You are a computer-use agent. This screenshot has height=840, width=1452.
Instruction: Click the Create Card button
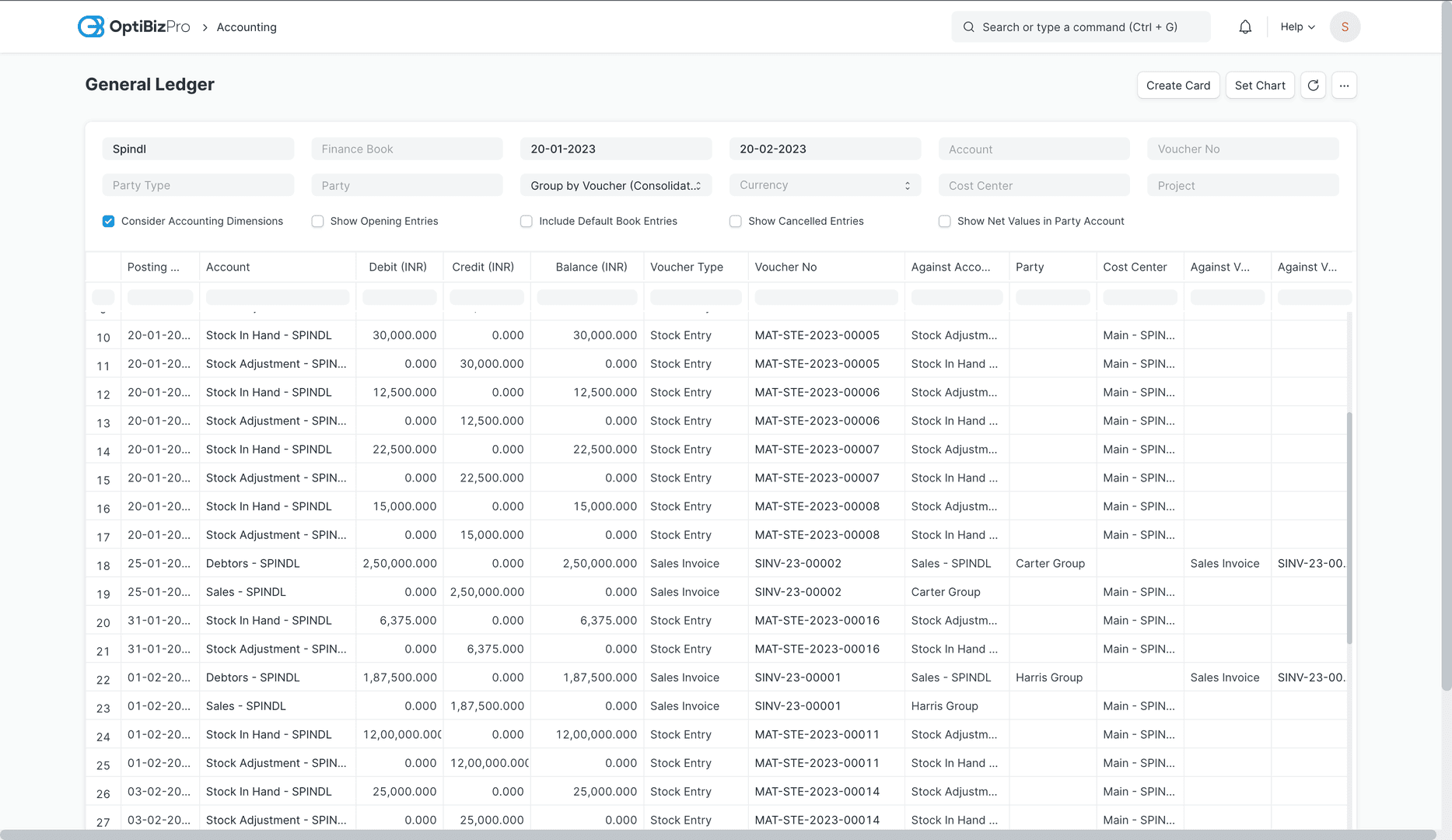coord(1177,85)
